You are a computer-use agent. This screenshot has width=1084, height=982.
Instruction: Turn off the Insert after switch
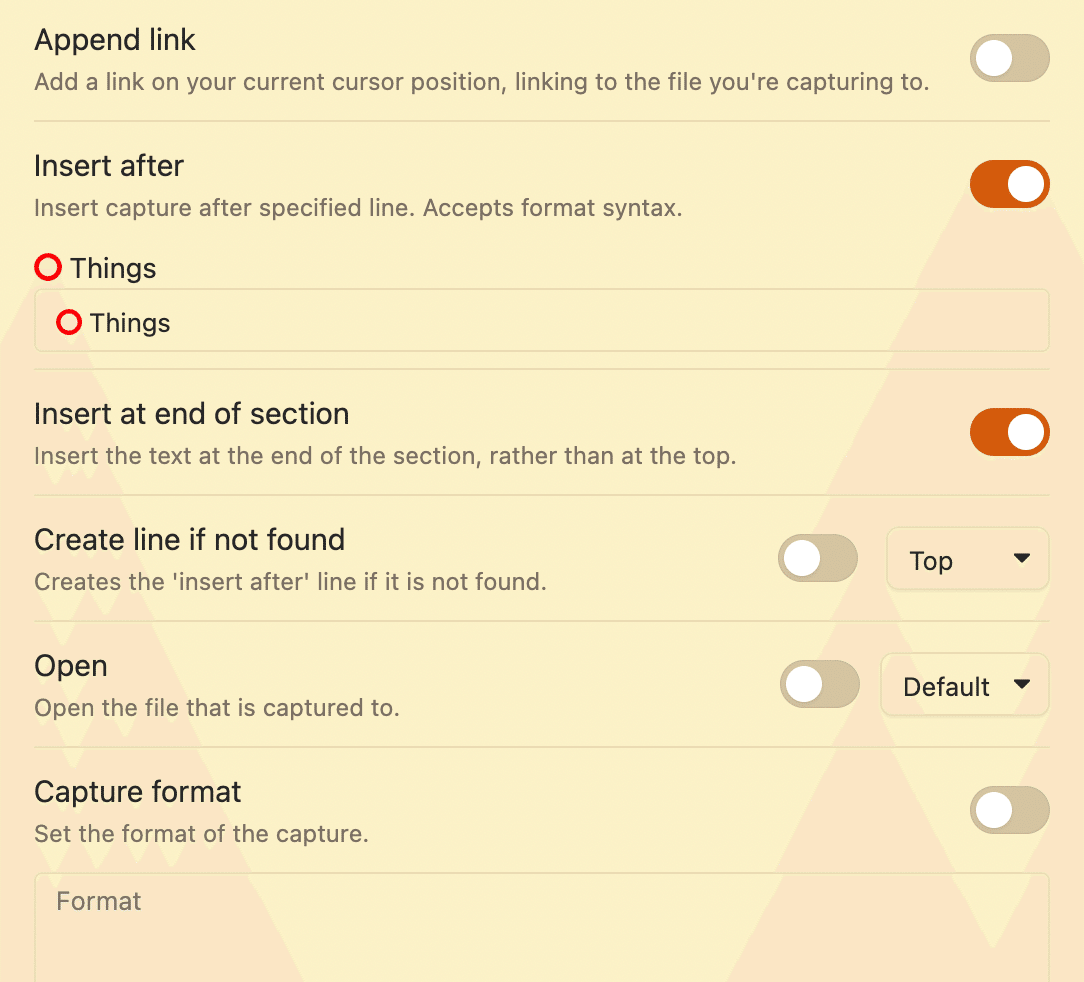(x=1009, y=184)
